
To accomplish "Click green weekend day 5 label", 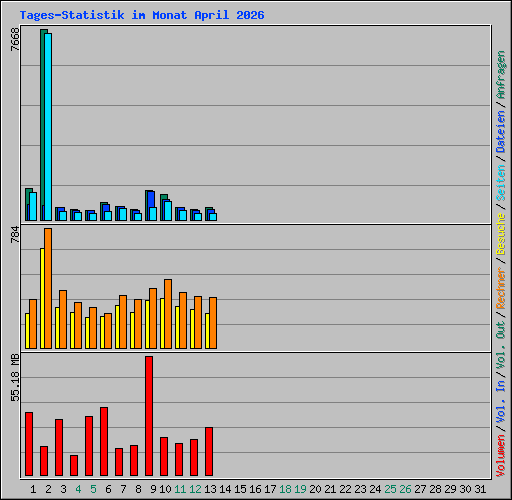I will (x=93, y=489).
